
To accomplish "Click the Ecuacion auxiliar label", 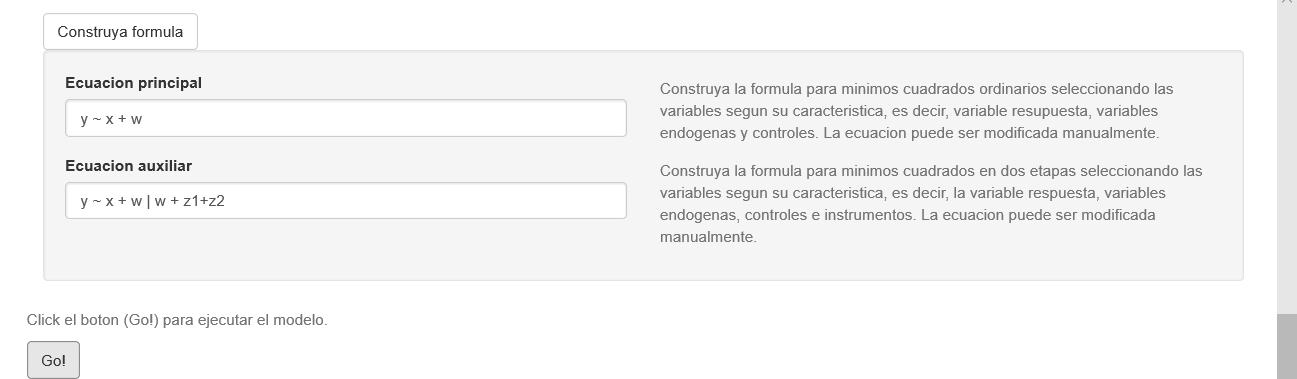I will tap(128, 165).
